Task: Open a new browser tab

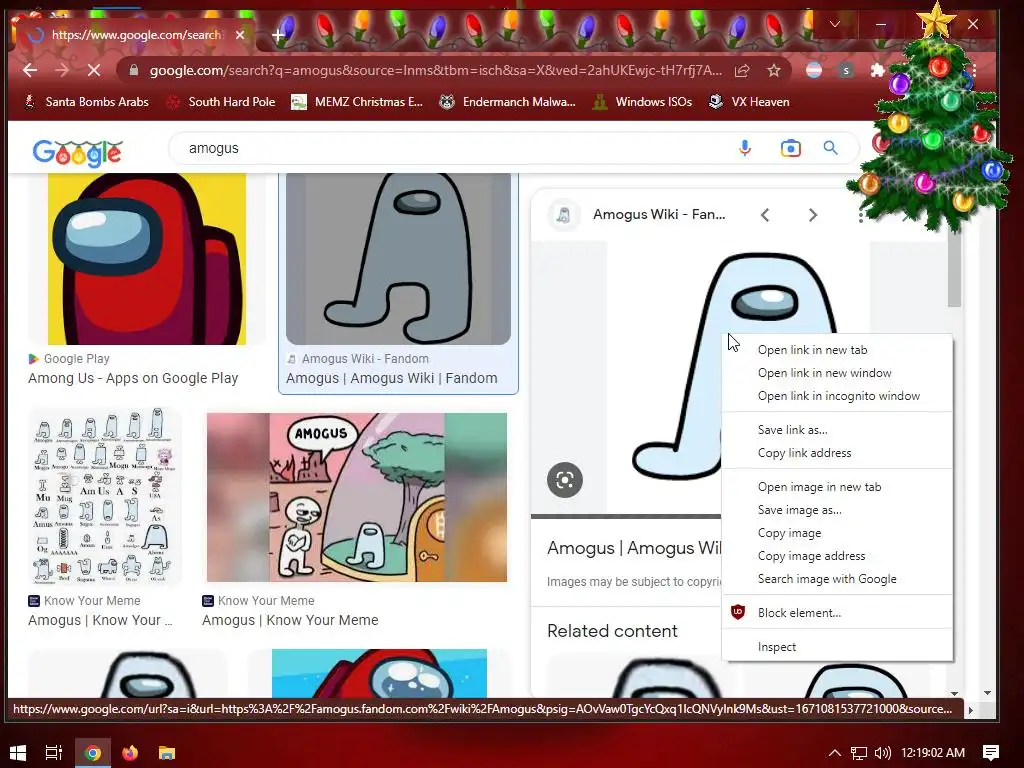Action: [278, 35]
